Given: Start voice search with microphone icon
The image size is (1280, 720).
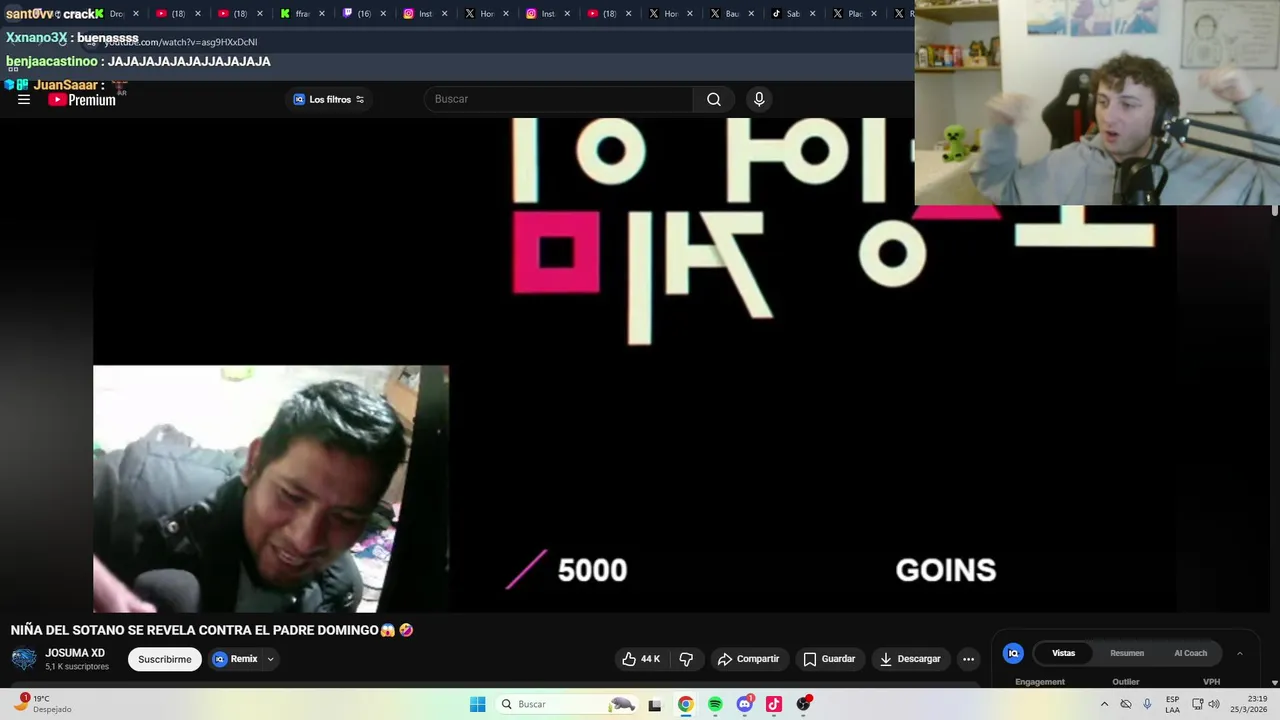Looking at the screenshot, I should 759,99.
